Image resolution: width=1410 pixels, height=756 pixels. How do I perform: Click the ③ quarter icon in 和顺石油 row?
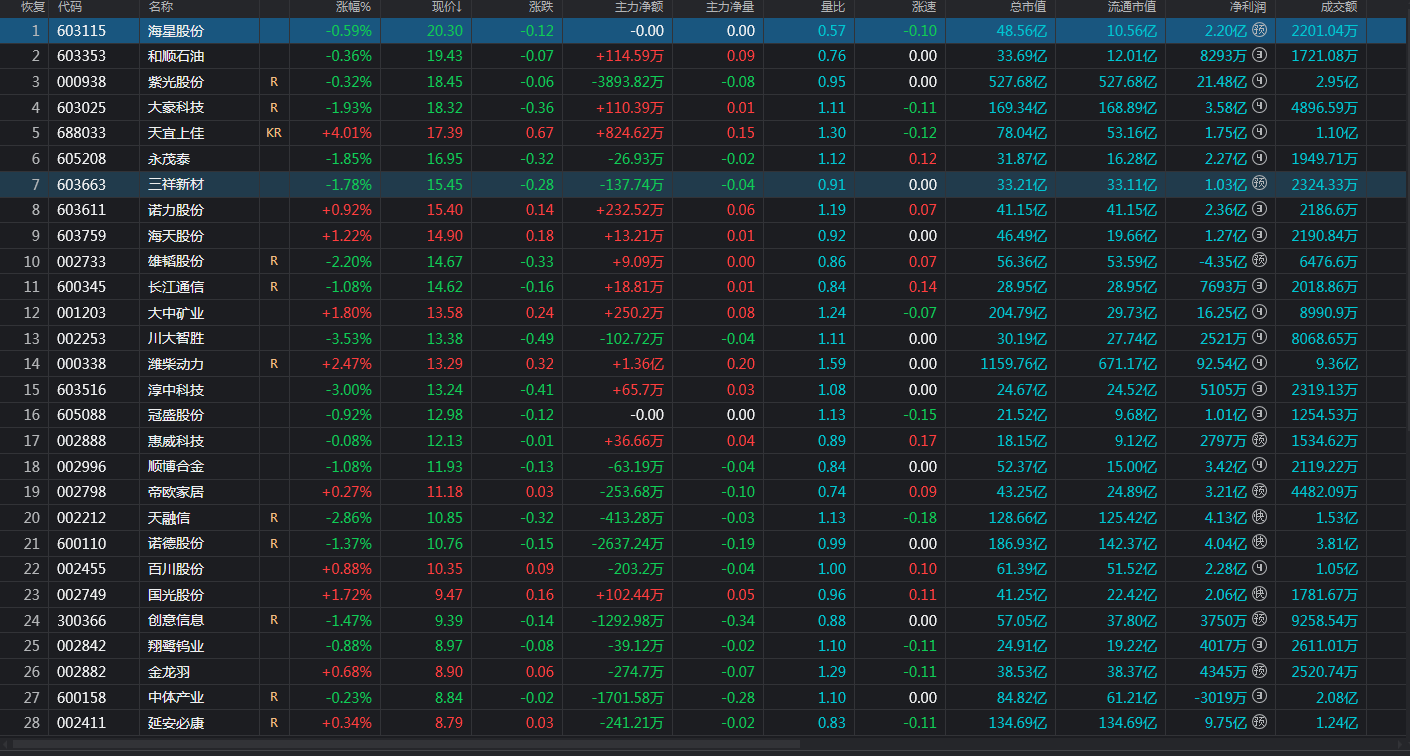point(1259,56)
